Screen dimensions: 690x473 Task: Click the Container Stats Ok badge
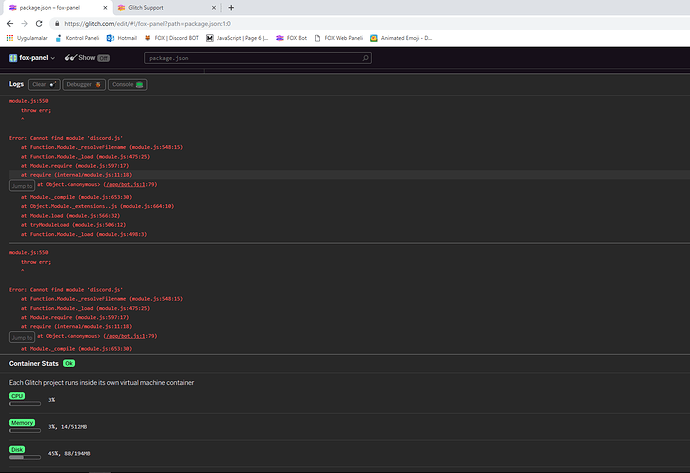(x=69, y=363)
